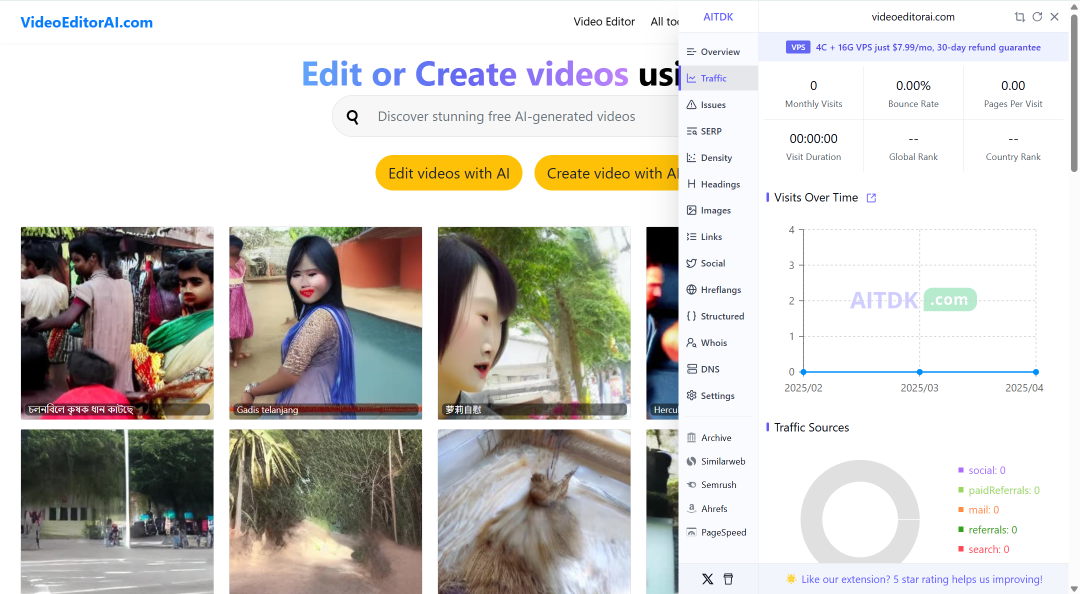Image resolution: width=1080 pixels, height=594 pixels.
Task: Click the videoeditorai.com panel title
Action: (x=913, y=17)
